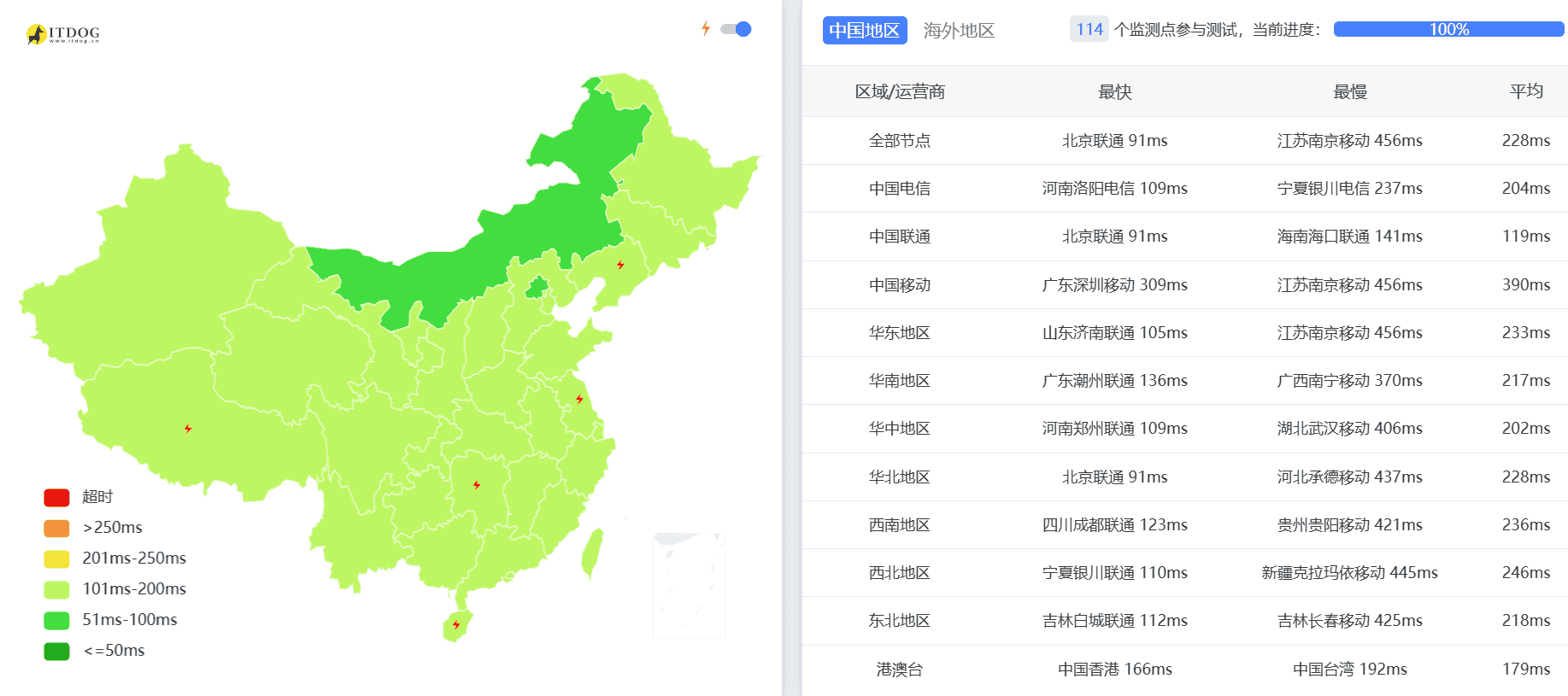This screenshot has width=1568, height=696.
Task: Click the 北京联通 91ms result entry
Action: (1113, 140)
